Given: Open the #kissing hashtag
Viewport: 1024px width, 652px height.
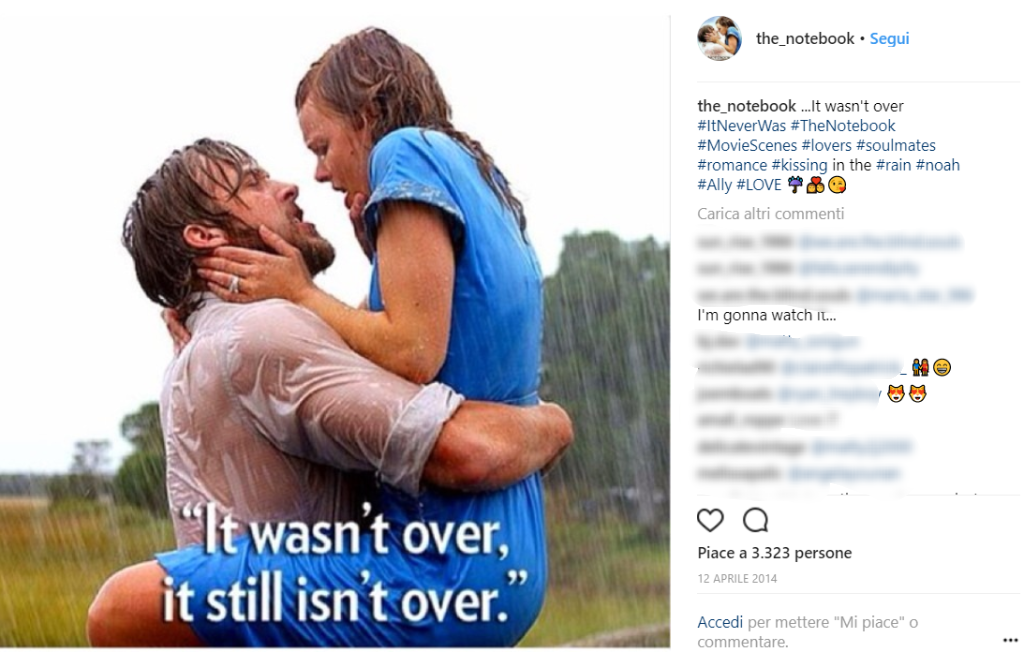Looking at the screenshot, I should [x=799, y=165].
